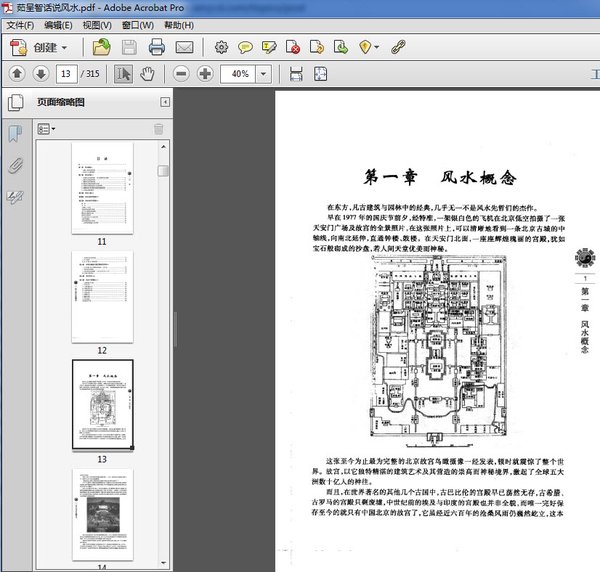Click the fit full page icon
The image size is (600, 572).
(320, 74)
